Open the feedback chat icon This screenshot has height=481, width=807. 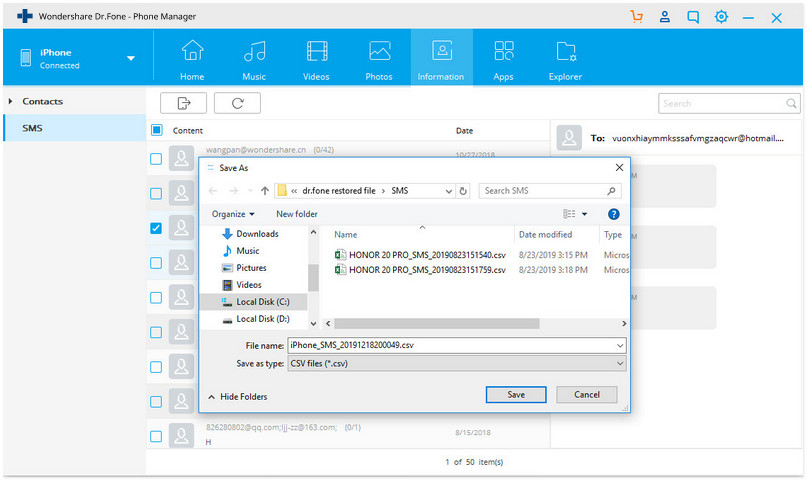693,17
